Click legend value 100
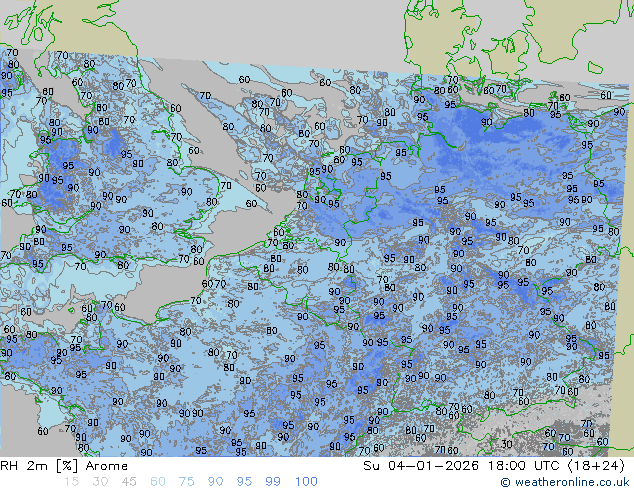 coord(306,482)
